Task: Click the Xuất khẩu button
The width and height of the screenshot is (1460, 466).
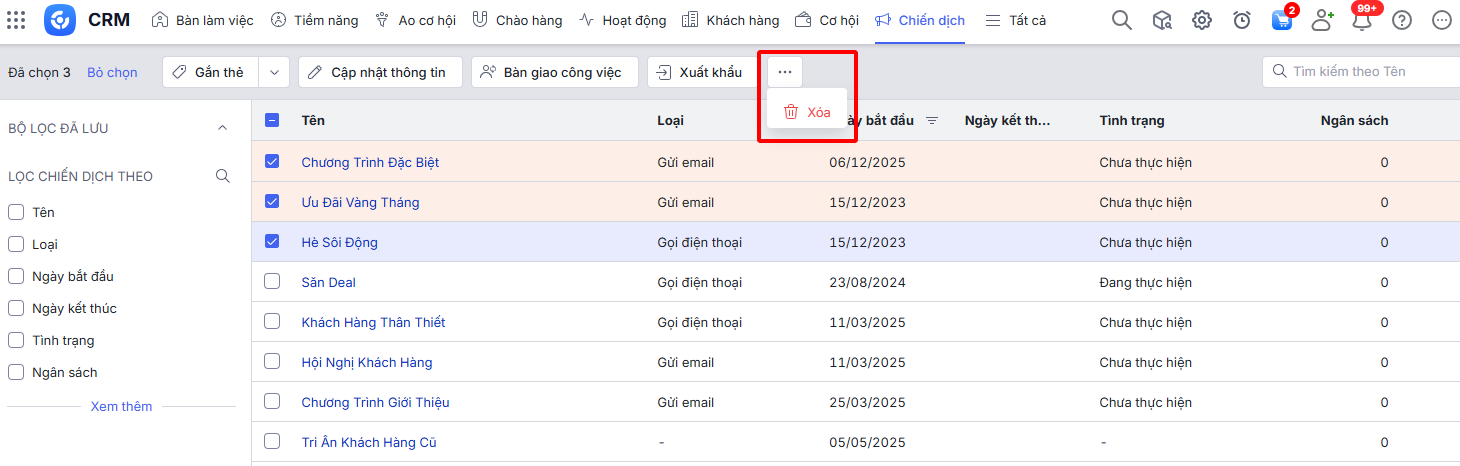Action: point(700,72)
